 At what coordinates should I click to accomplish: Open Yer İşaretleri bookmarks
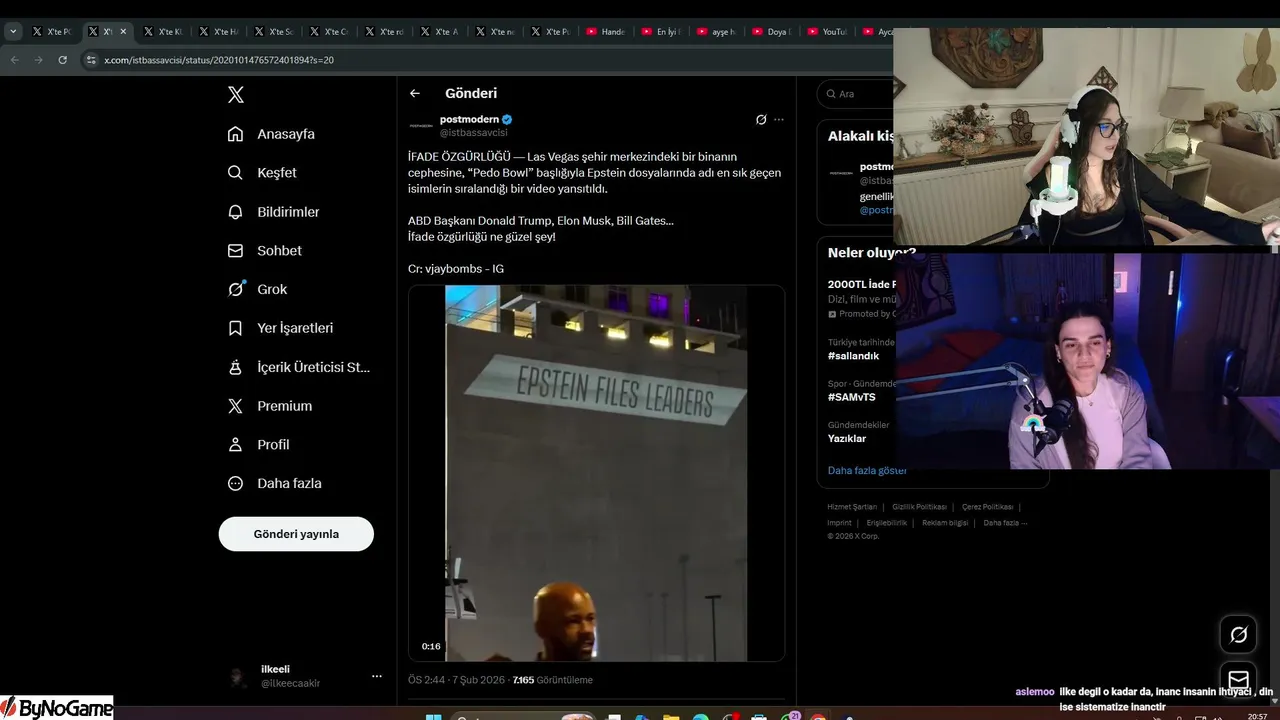[x=280, y=328]
